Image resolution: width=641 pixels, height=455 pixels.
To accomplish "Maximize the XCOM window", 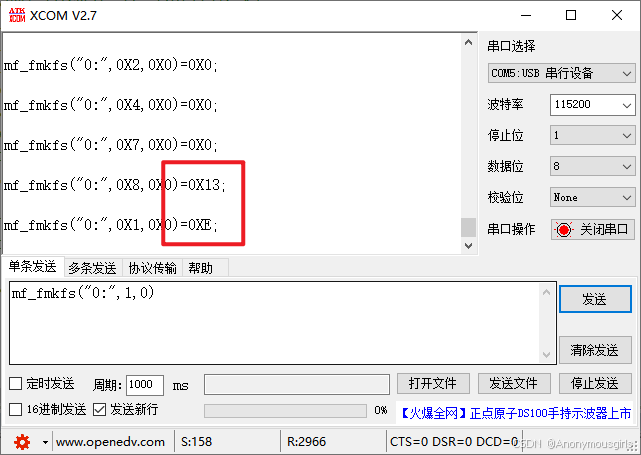I will click(x=571, y=16).
